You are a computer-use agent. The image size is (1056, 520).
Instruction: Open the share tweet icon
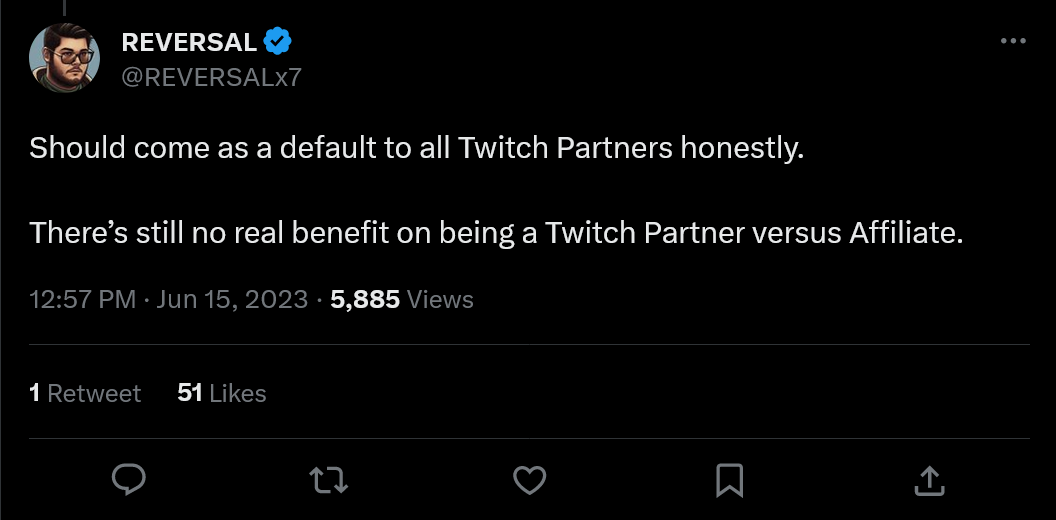[x=929, y=480]
